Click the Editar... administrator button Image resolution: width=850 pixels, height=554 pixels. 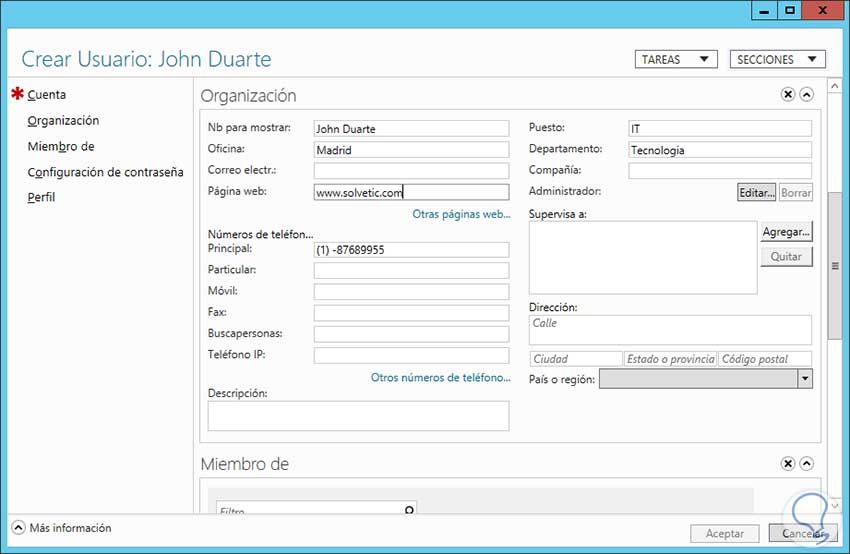[x=756, y=192]
